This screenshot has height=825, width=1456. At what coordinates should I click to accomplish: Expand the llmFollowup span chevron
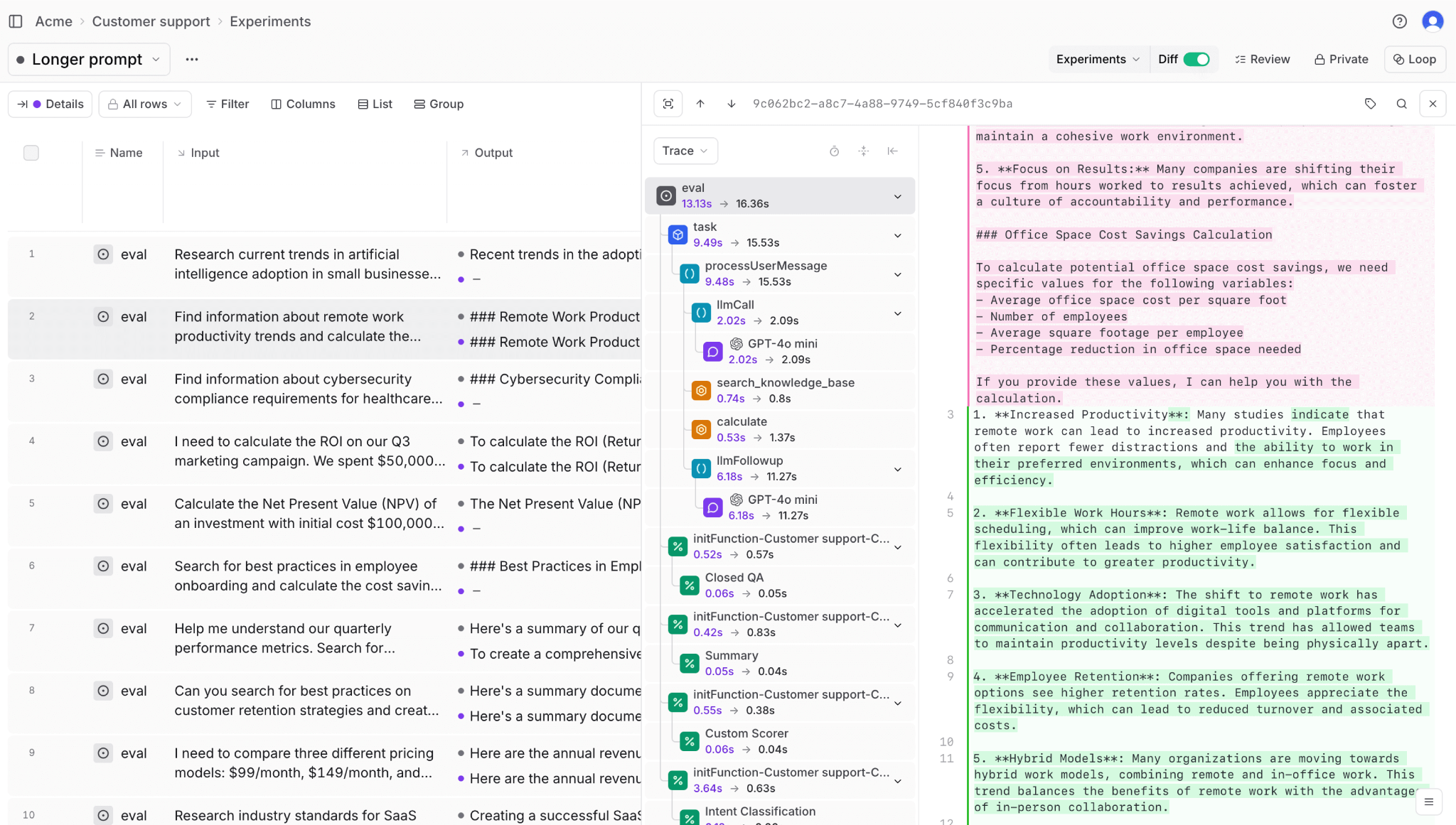pyautogui.click(x=898, y=468)
